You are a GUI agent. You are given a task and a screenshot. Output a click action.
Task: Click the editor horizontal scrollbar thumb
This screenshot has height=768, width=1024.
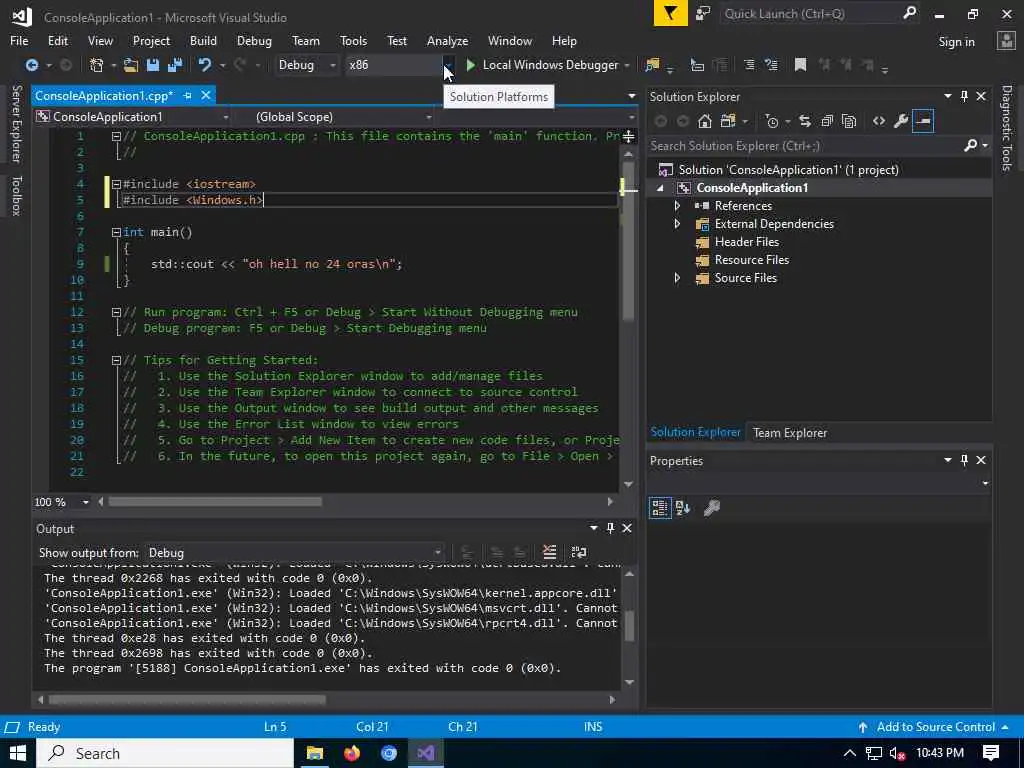click(215, 502)
